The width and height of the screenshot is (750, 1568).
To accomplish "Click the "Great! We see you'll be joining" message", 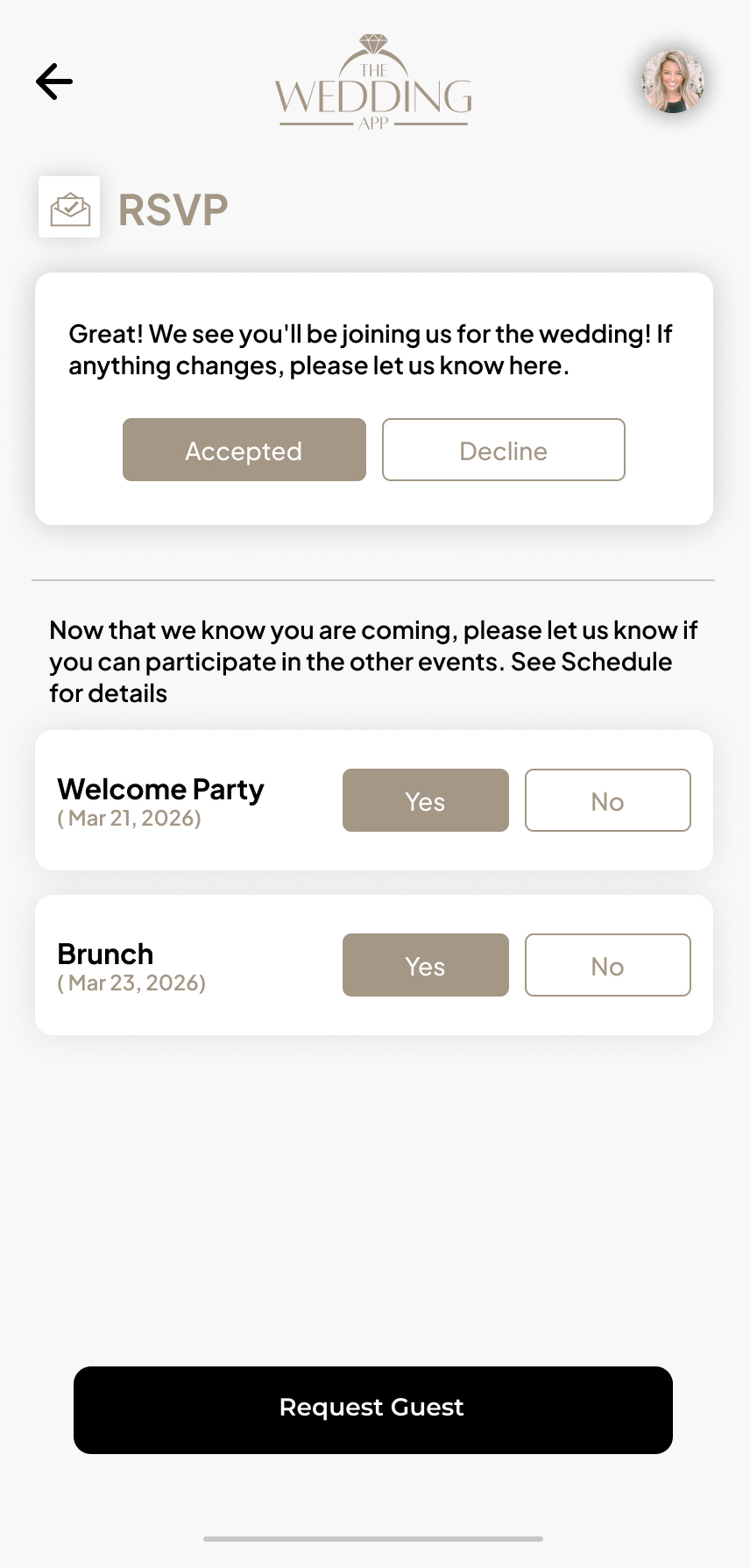I will point(371,350).
